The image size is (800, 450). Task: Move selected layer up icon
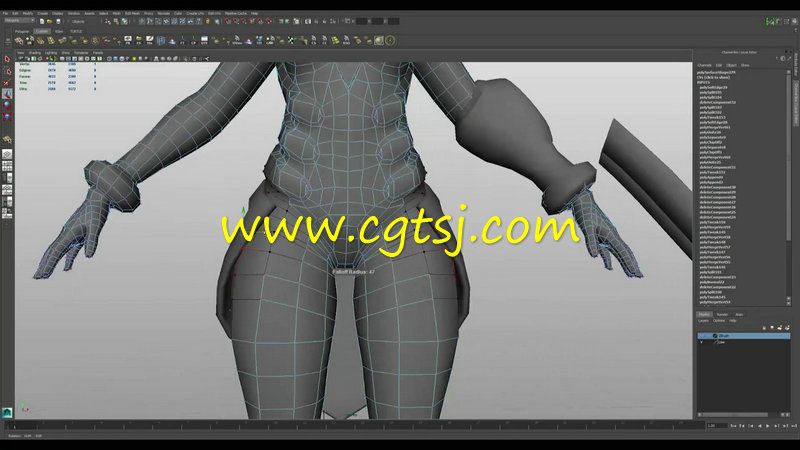coord(763,328)
